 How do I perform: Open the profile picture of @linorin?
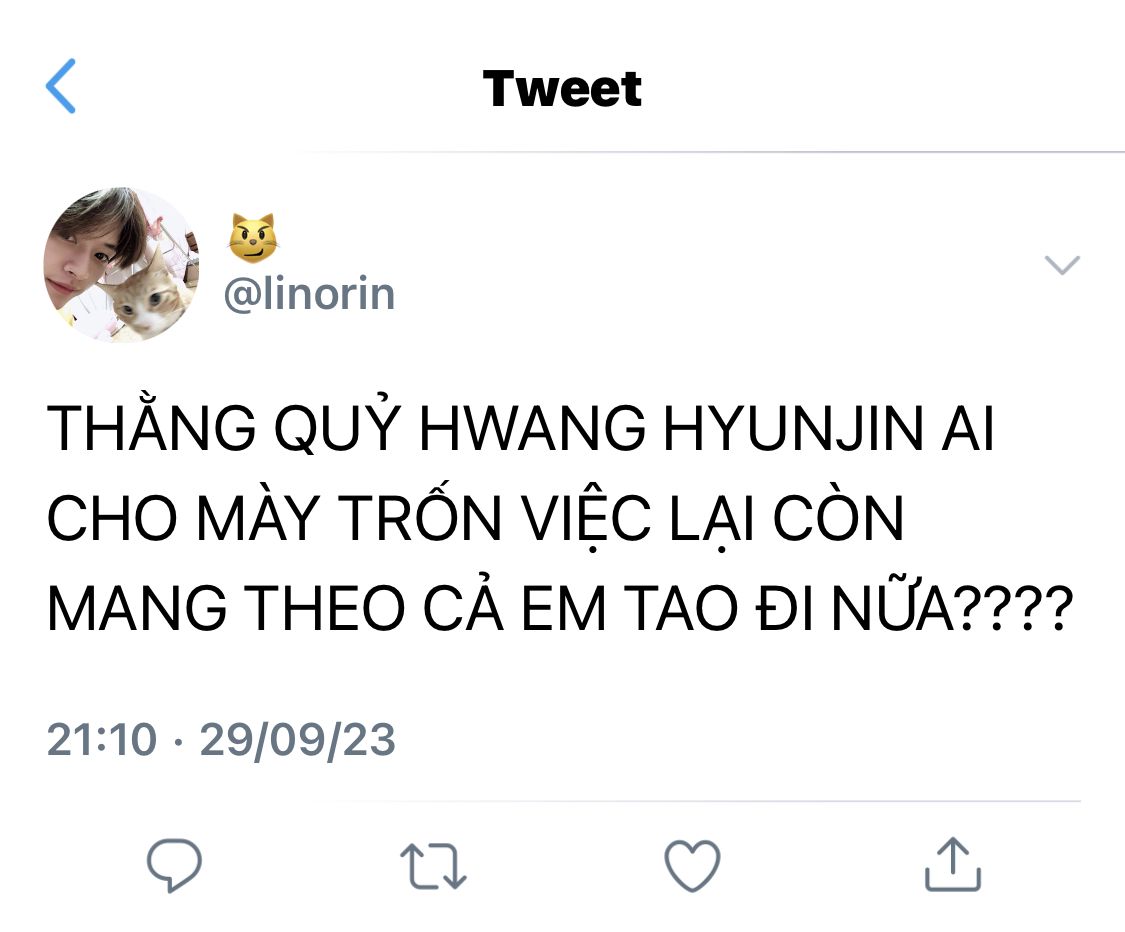click(121, 264)
